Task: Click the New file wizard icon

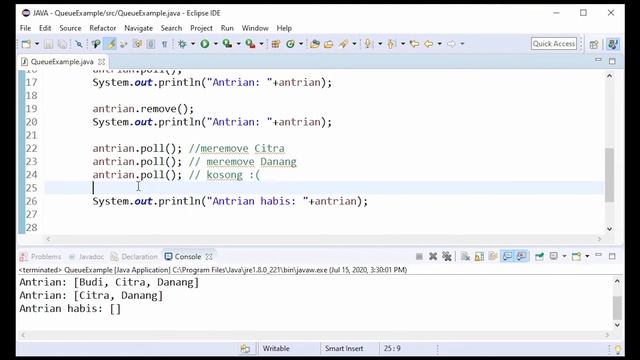Action: point(27,44)
